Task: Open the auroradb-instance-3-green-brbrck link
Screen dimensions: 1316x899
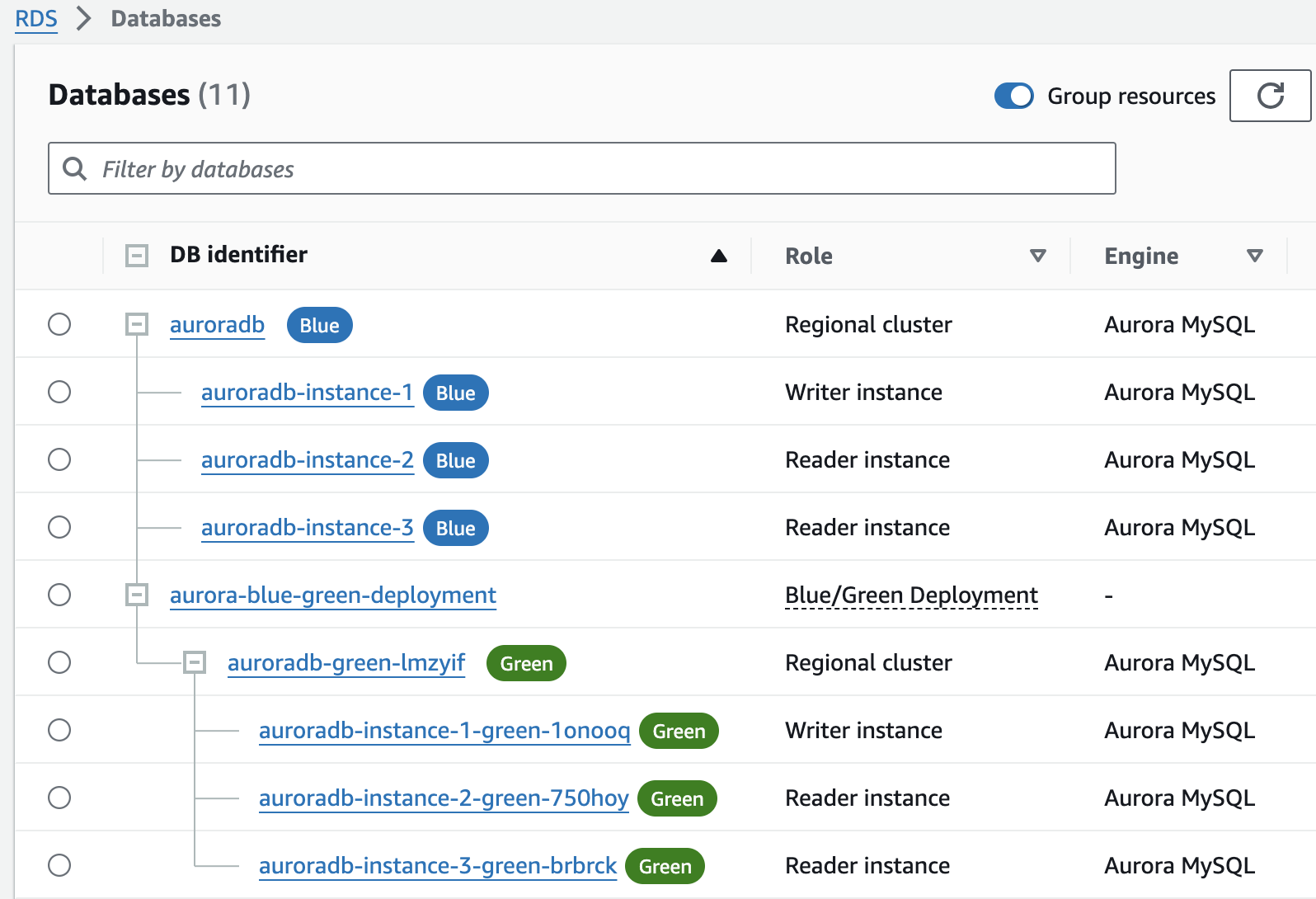Action: point(437,866)
